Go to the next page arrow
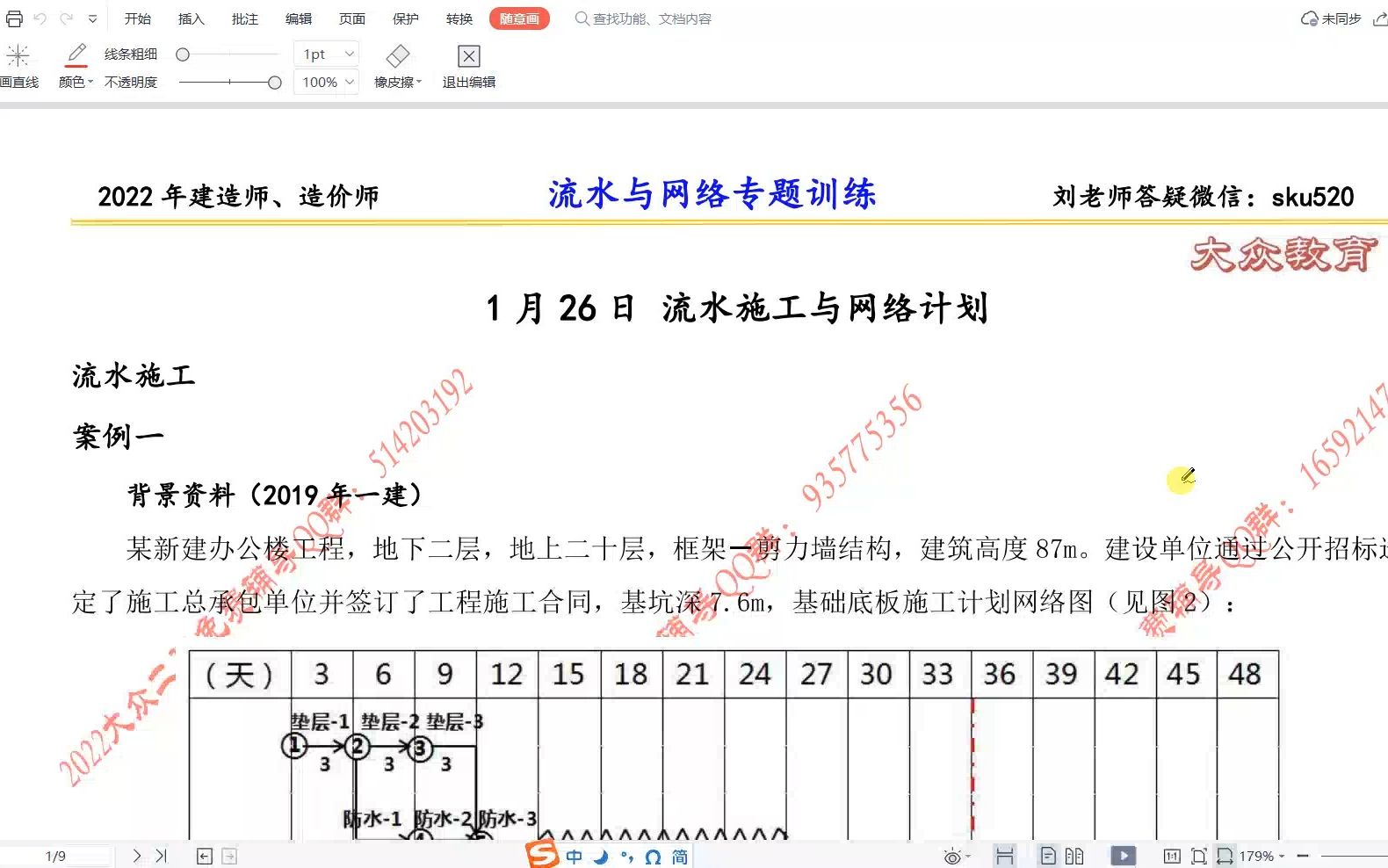 137,856
